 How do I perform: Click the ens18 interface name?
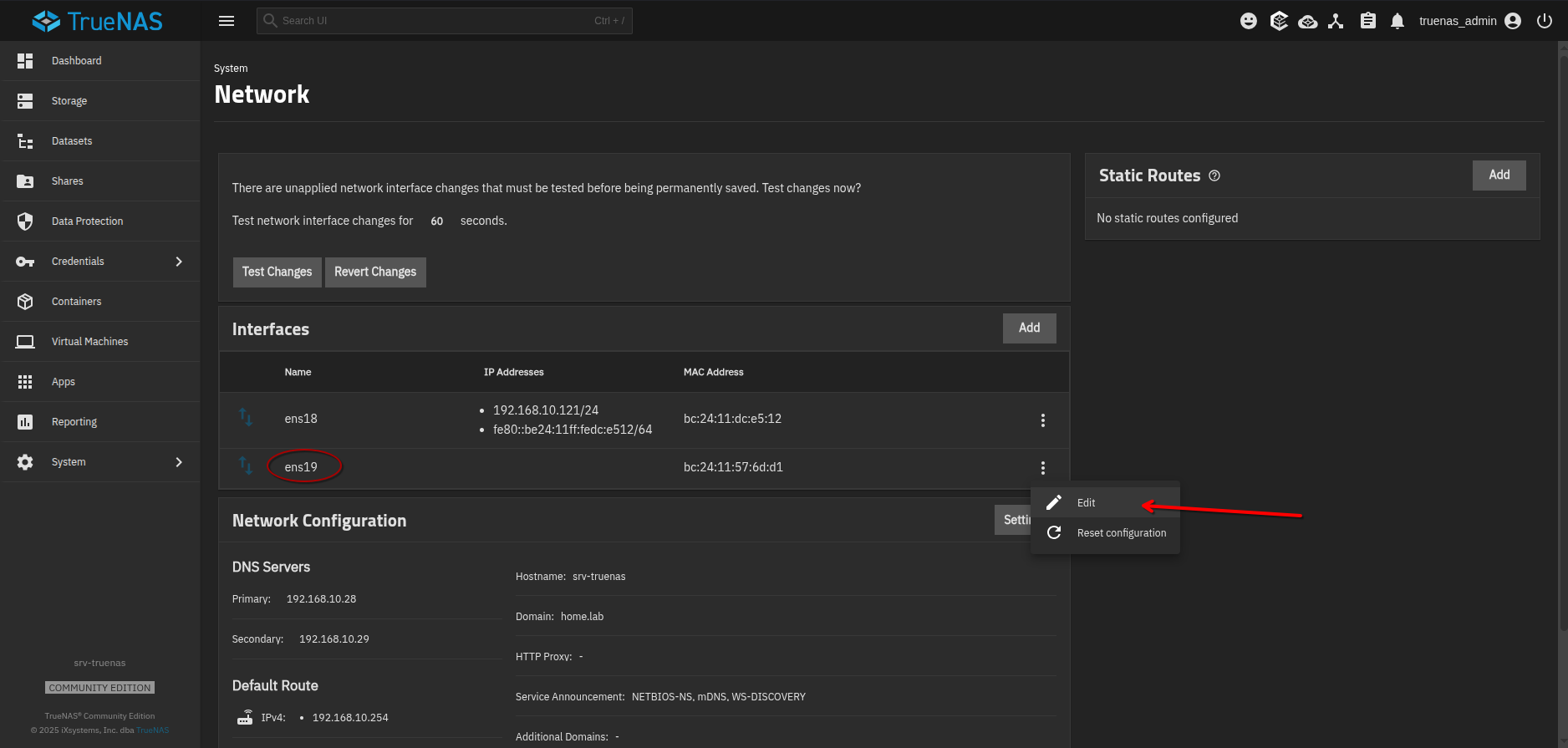(x=301, y=419)
